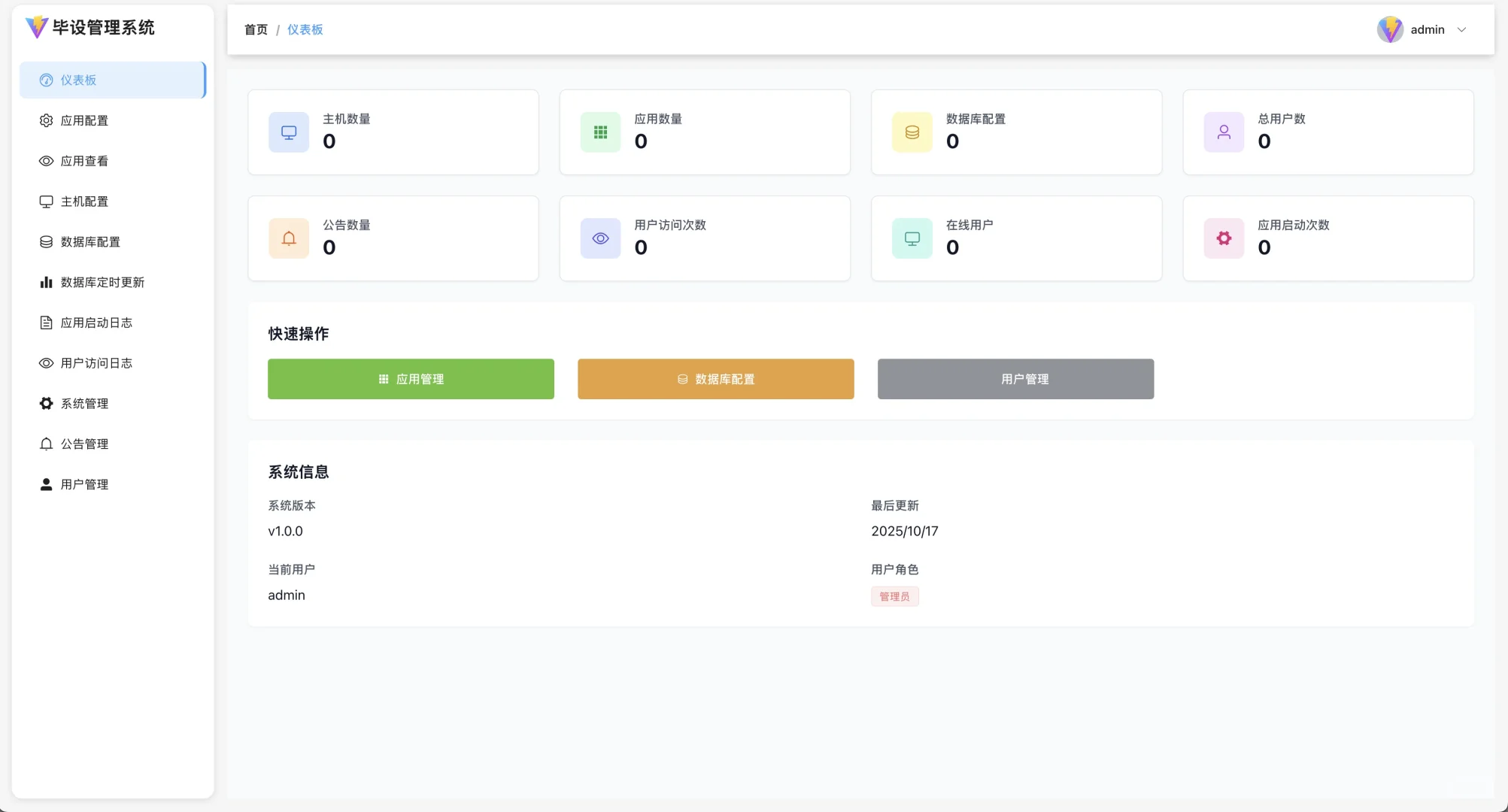
Task: Click the 在线用户 stat card icon
Action: click(912, 238)
